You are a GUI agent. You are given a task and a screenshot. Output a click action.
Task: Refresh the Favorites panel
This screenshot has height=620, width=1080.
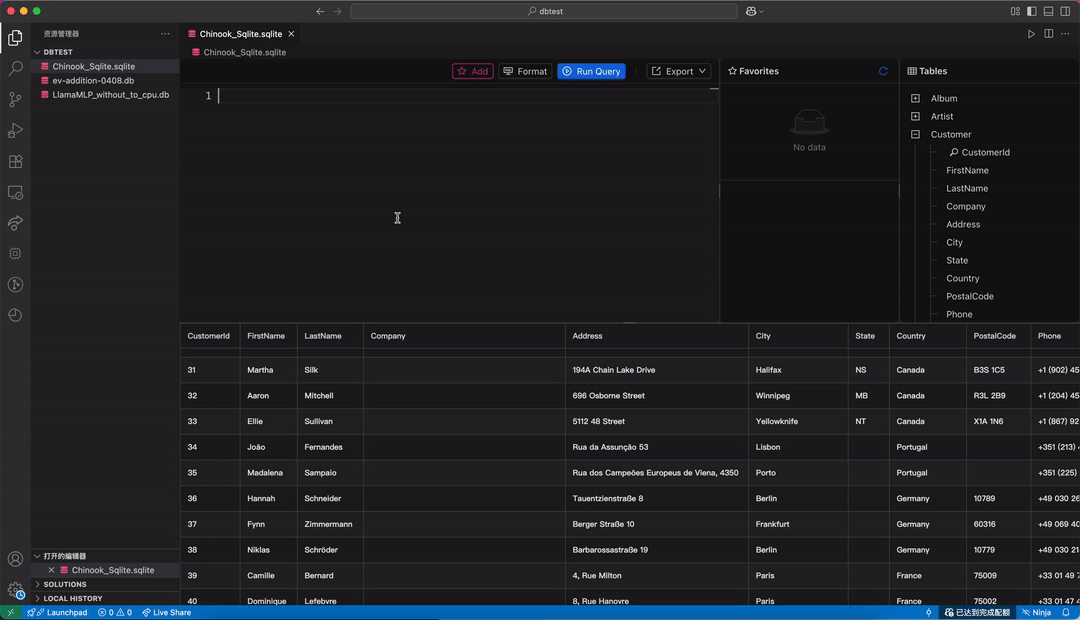[x=883, y=71]
